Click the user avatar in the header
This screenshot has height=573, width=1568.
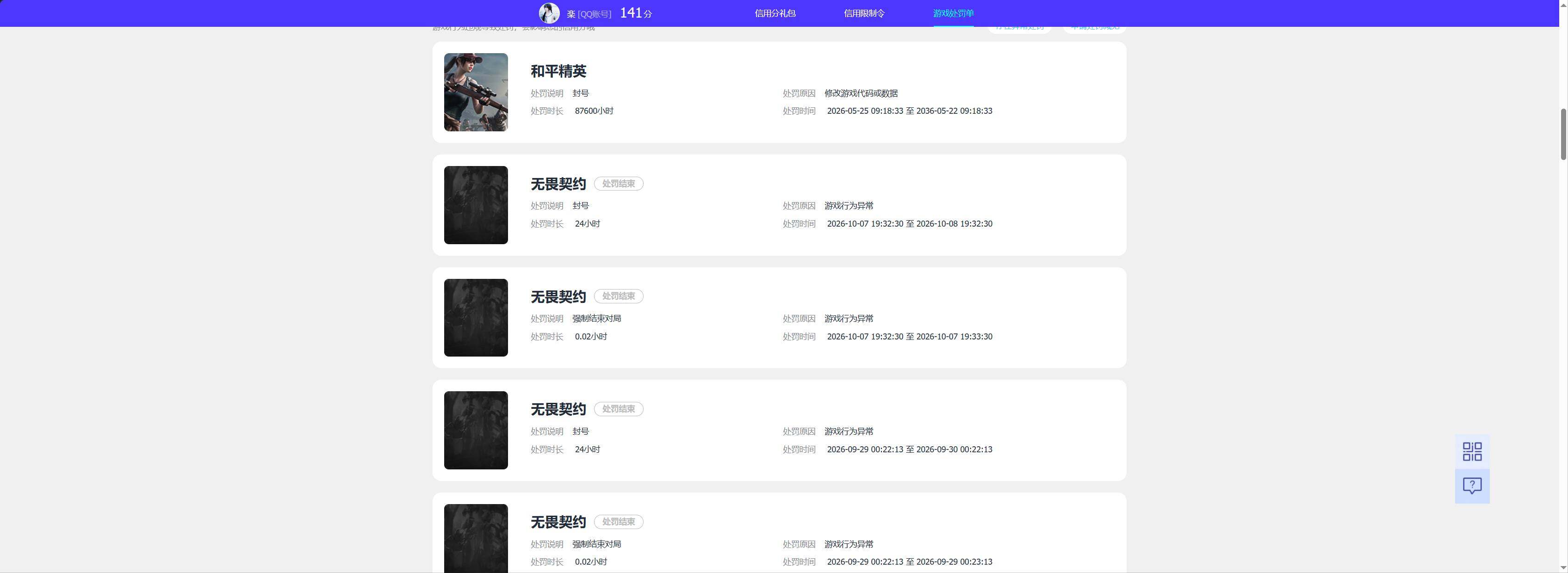click(x=549, y=13)
